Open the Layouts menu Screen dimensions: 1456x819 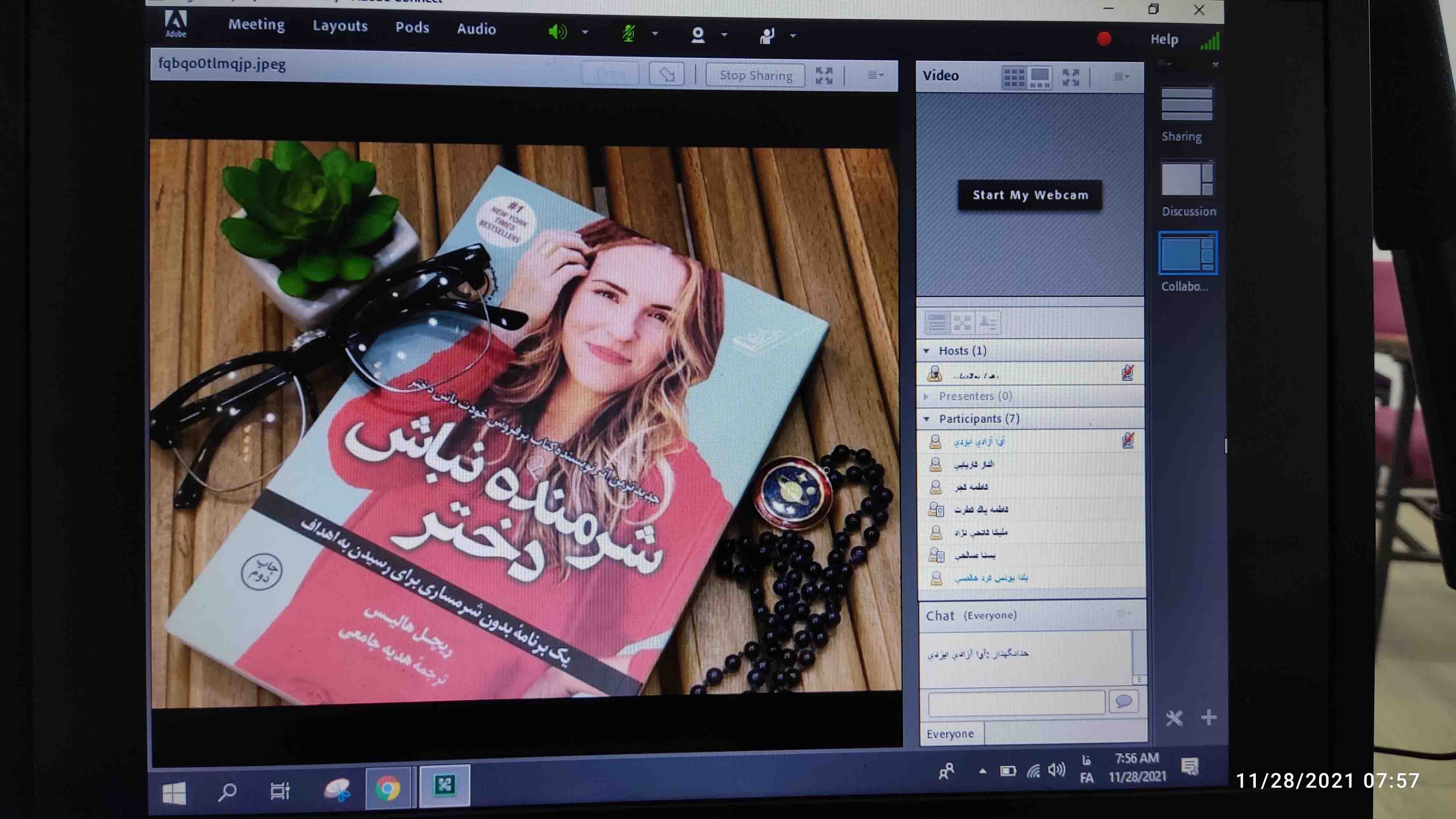coord(340,26)
